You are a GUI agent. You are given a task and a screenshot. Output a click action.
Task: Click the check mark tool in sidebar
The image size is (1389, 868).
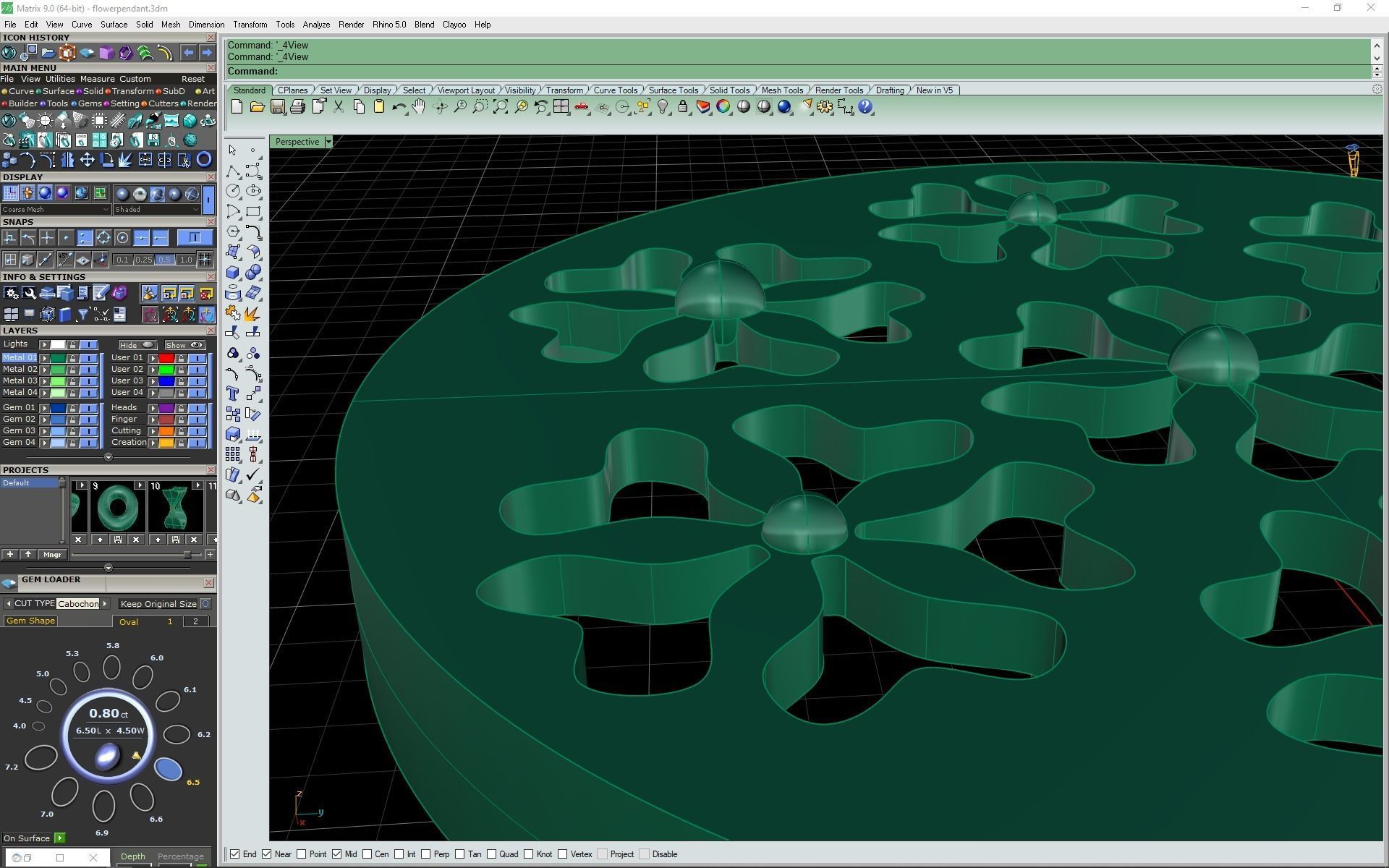253,475
